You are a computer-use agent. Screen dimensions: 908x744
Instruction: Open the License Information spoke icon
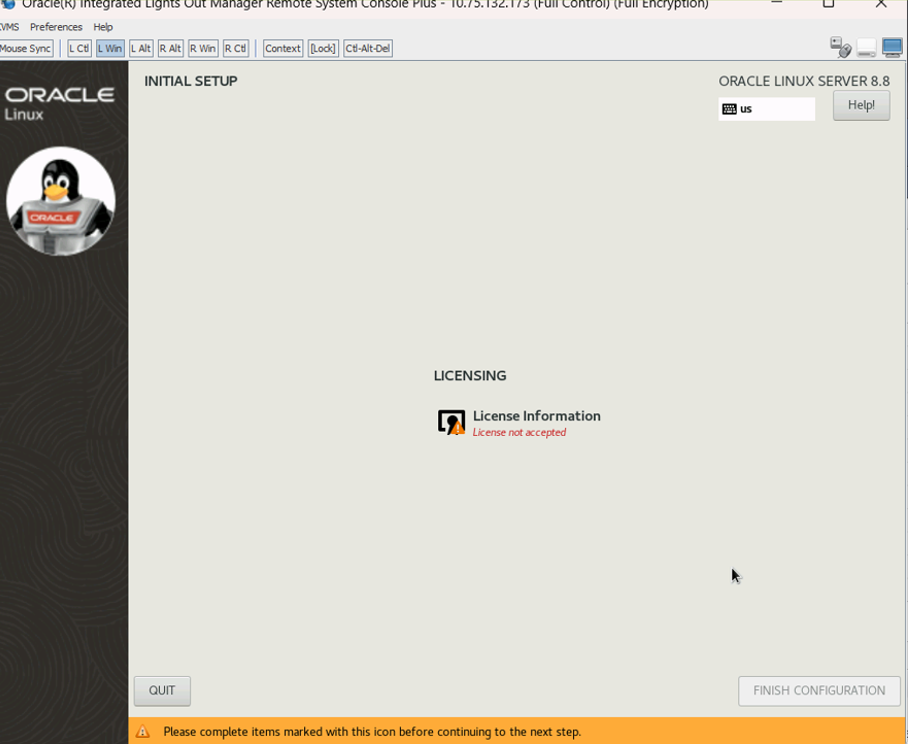click(x=451, y=422)
